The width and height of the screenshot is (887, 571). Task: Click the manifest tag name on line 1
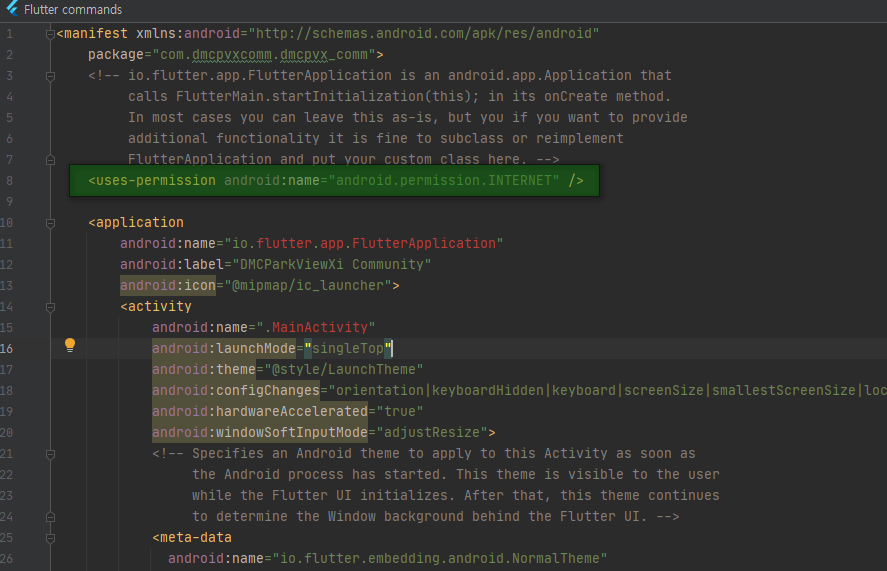click(96, 33)
